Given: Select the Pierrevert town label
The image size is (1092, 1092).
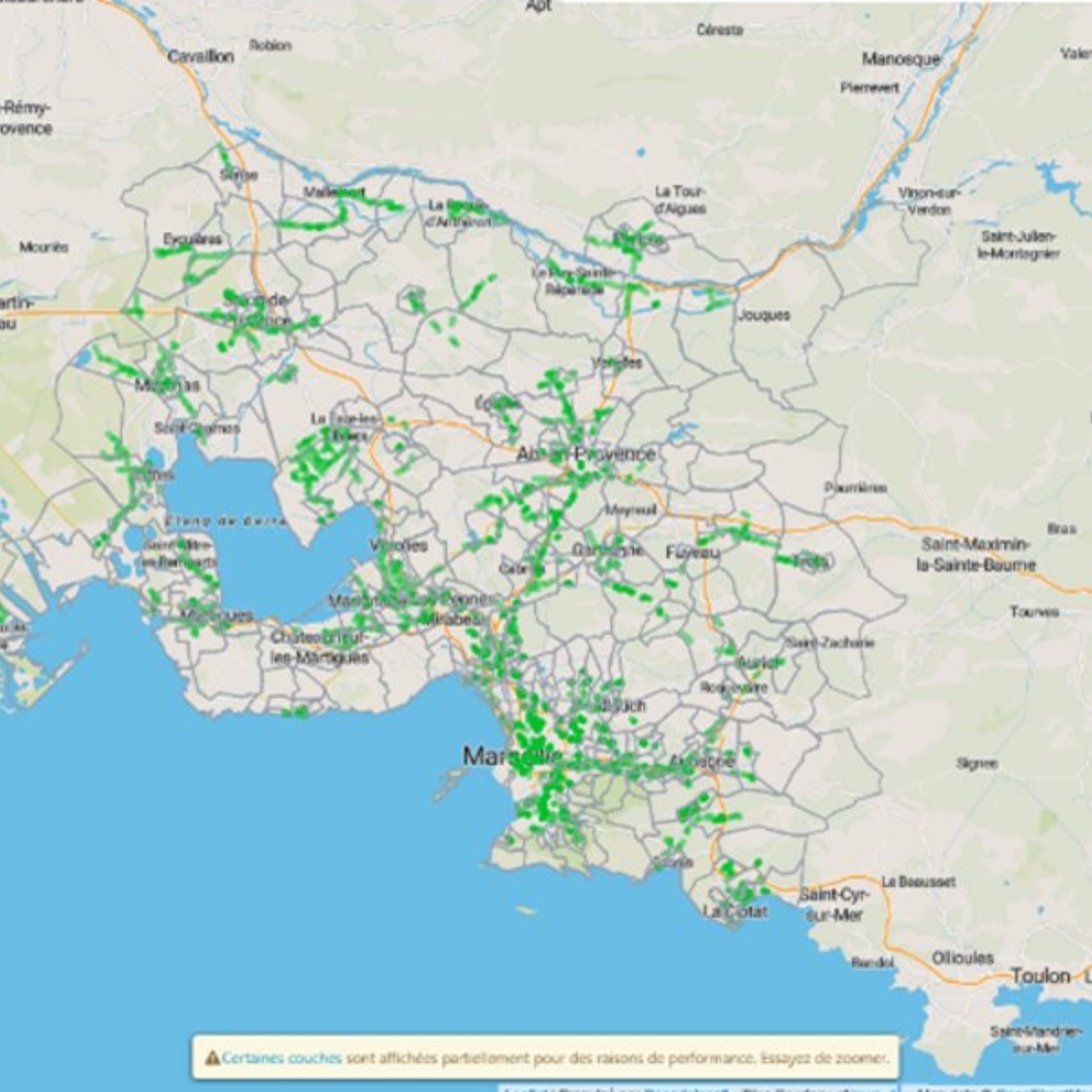Looking at the screenshot, I should 870,88.
